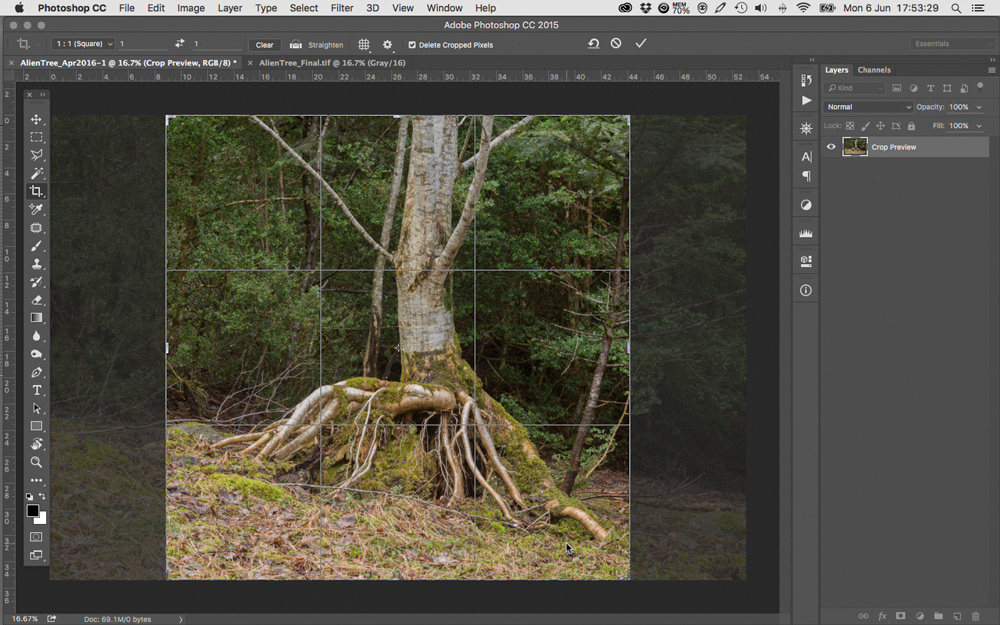Open the Filter menu
Image resolution: width=1000 pixels, height=625 pixels.
[342, 8]
